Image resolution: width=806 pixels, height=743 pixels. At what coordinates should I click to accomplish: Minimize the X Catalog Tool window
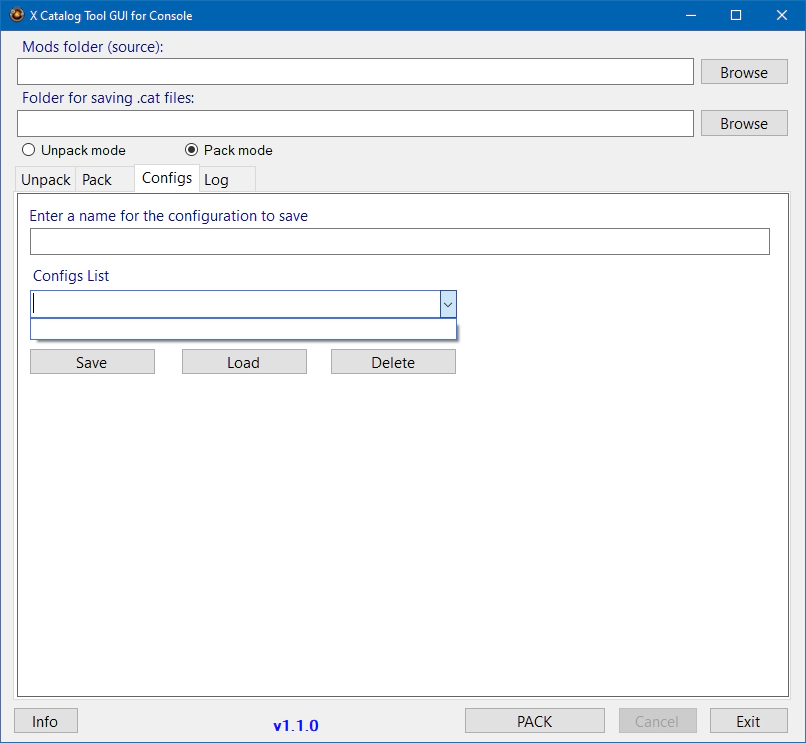coord(690,15)
